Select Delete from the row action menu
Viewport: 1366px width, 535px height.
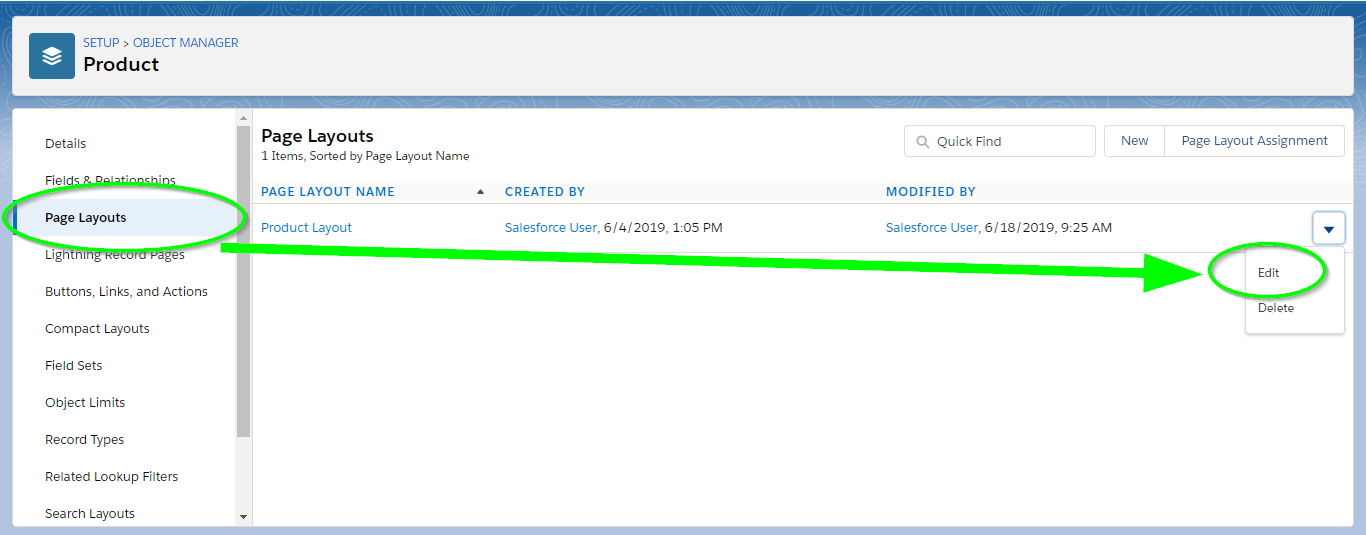tap(1275, 308)
